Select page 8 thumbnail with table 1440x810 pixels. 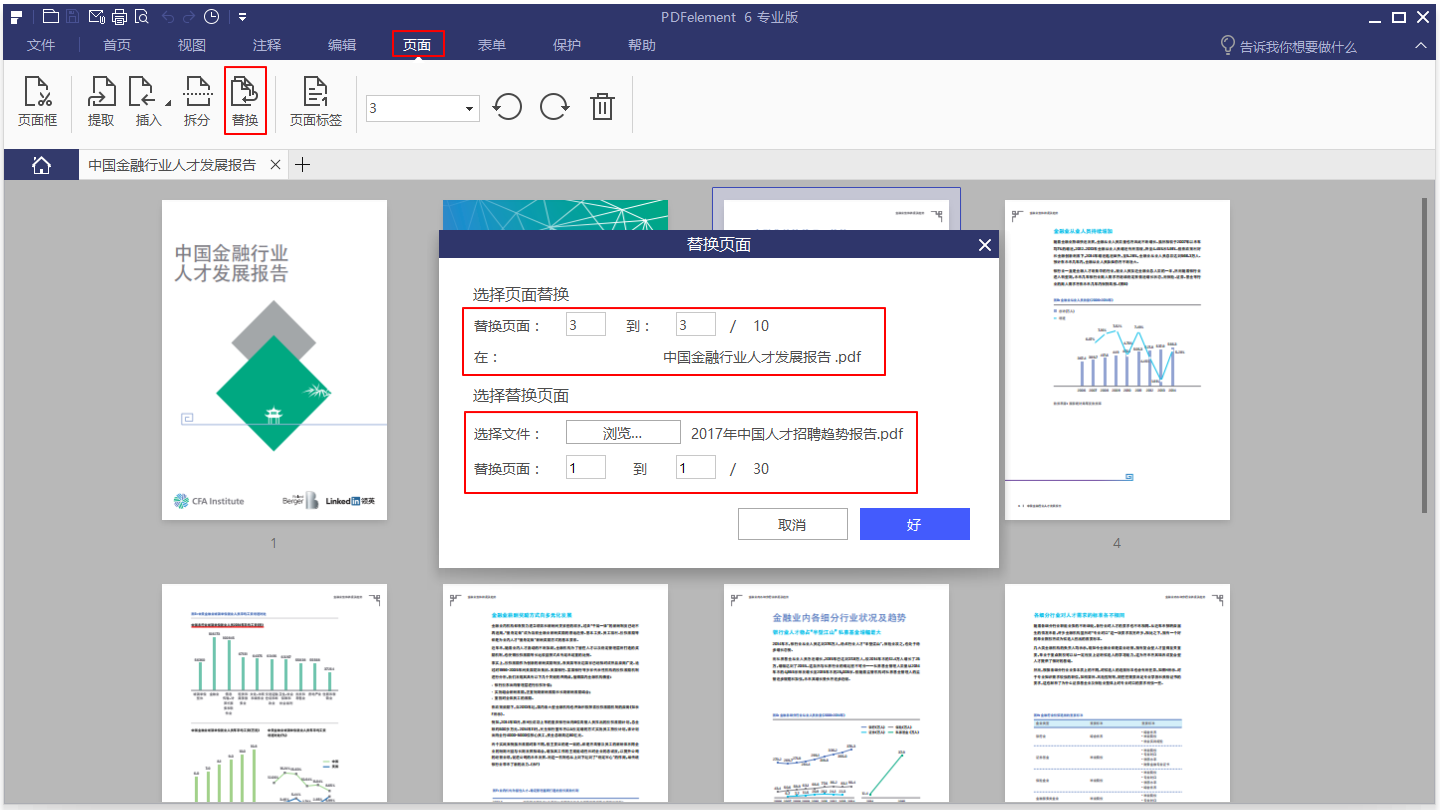(1117, 694)
